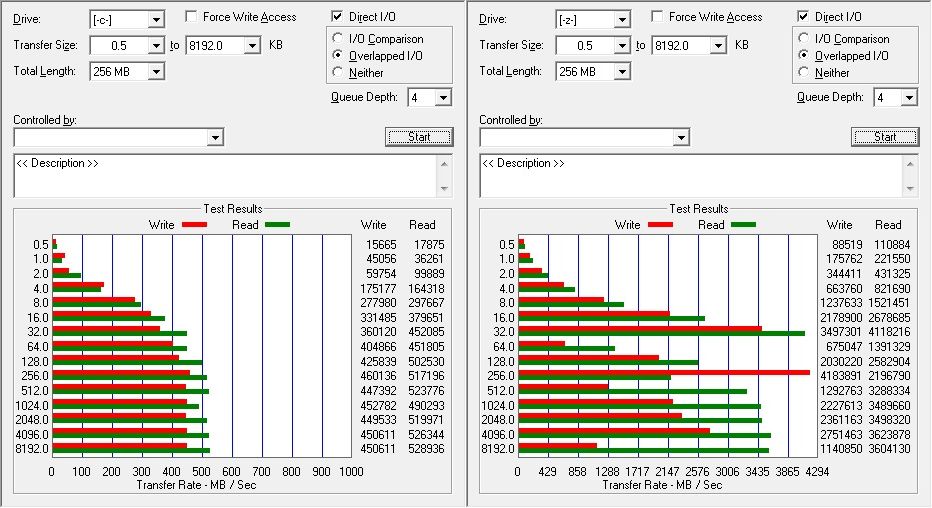
Task: Enable Force Write Access in drive Z window
Action: (x=658, y=17)
